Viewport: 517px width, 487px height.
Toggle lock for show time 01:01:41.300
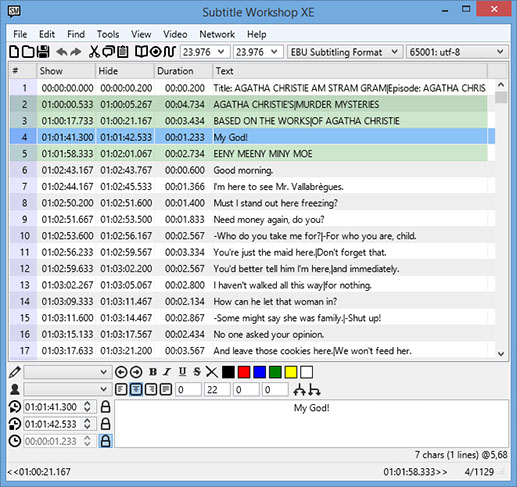tap(106, 407)
